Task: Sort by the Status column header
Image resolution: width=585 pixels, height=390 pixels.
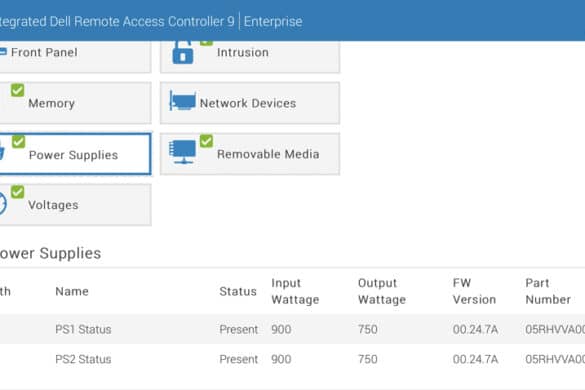Action: pos(238,291)
